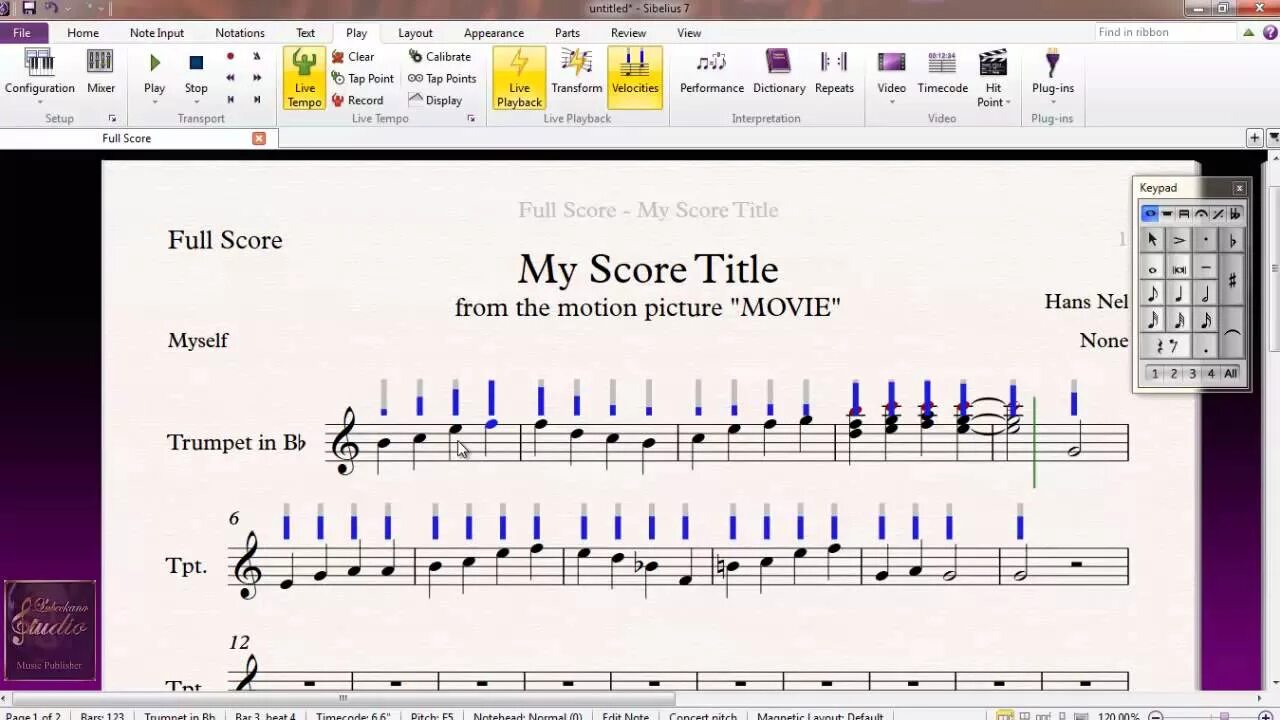Expand the Hit Point dropdown
The height and width of the screenshot is (720, 1280).
coord(1008,102)
